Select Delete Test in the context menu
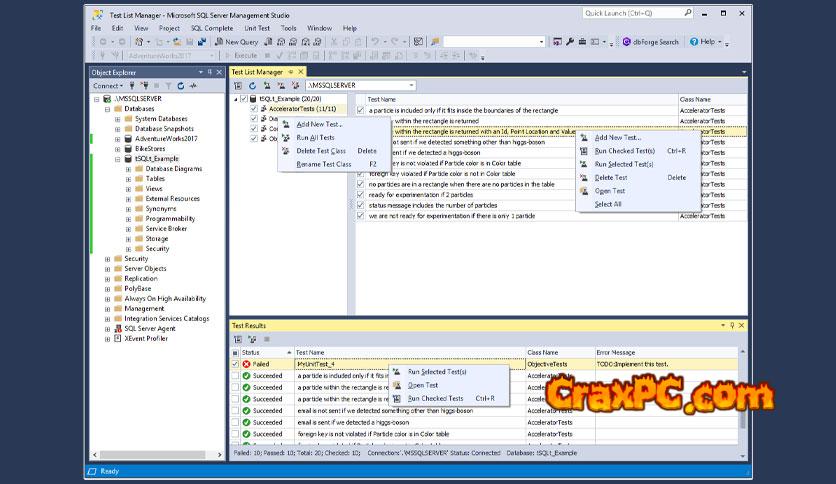The height and width of the screenshot is (484, 836). click(610, 177)
